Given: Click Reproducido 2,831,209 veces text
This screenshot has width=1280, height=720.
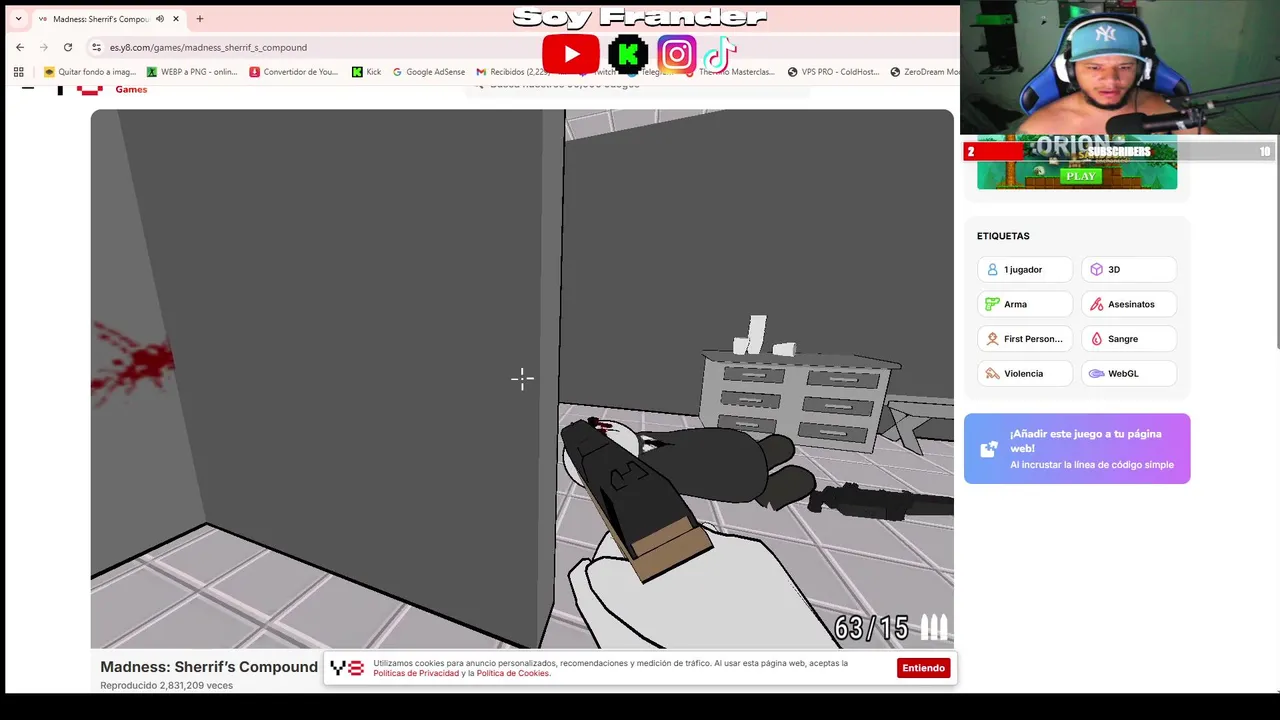Looking at the screenshot, I should pyautogui.click(x=166, y=686).
